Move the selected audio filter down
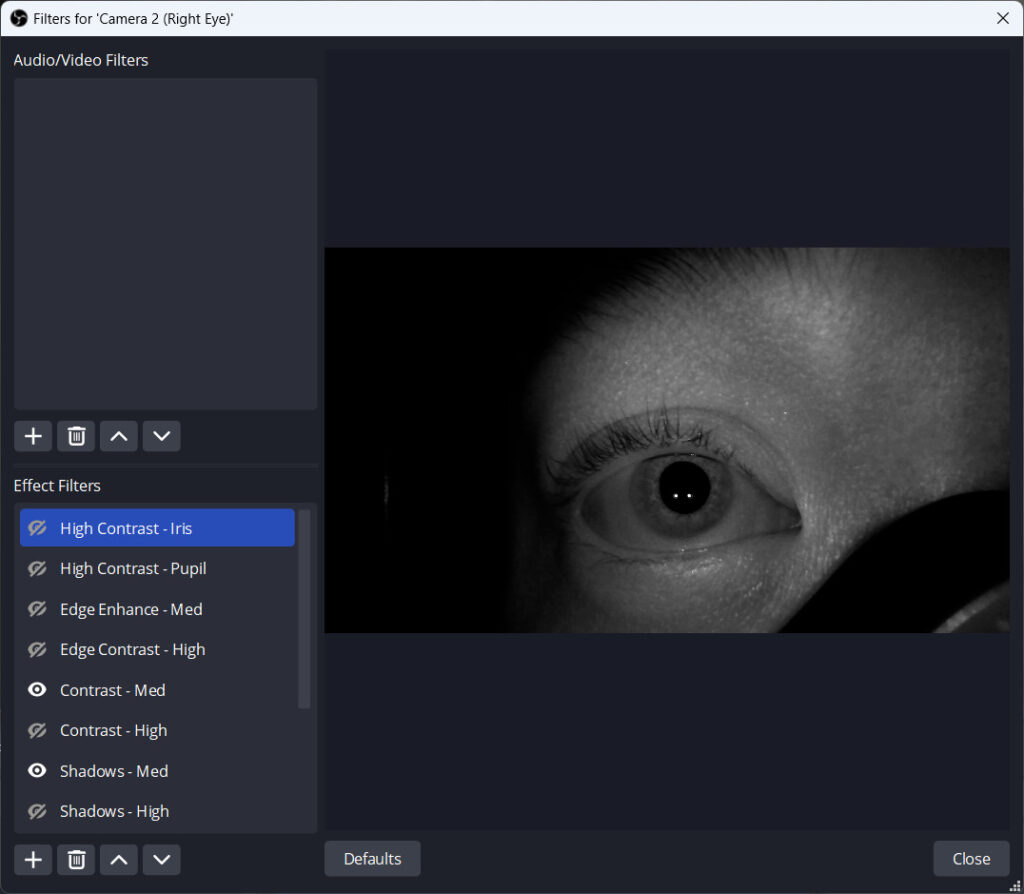The image size is (1024, 894). 161,436
